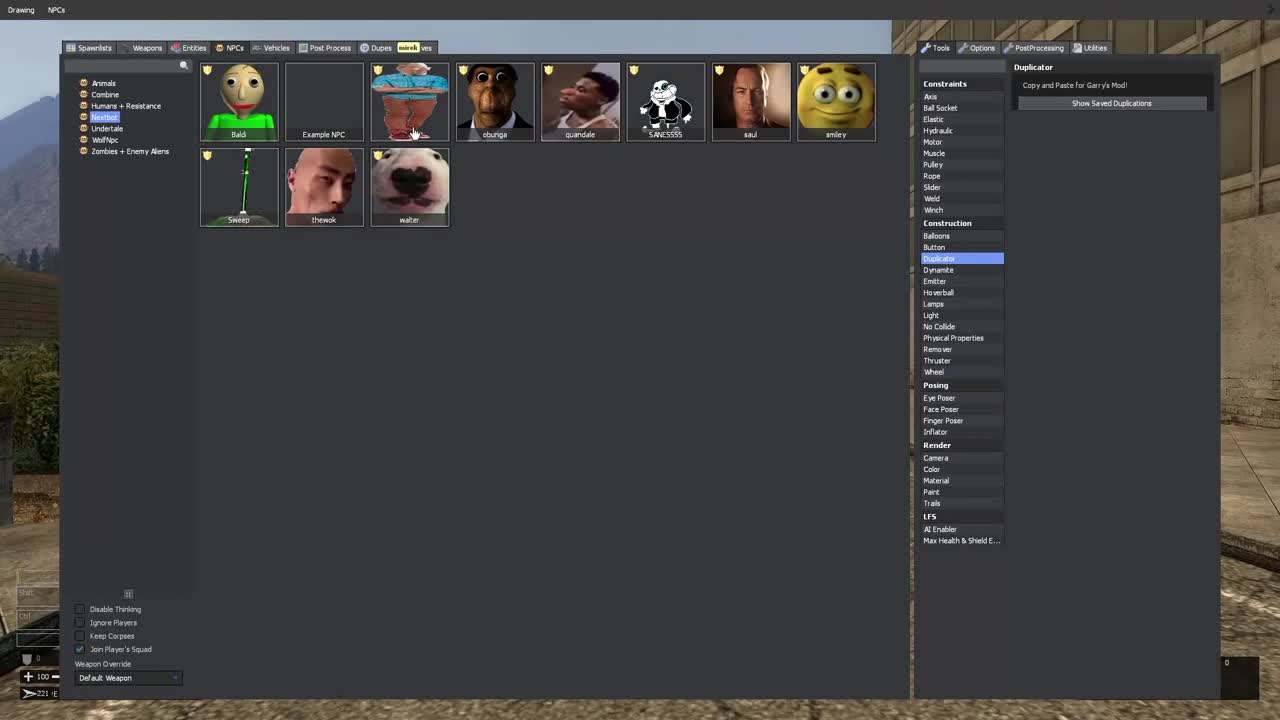This screenshot has width=1280, height=720.
Task: Spawn the quandale nextbot
Action: pos(580,102)
